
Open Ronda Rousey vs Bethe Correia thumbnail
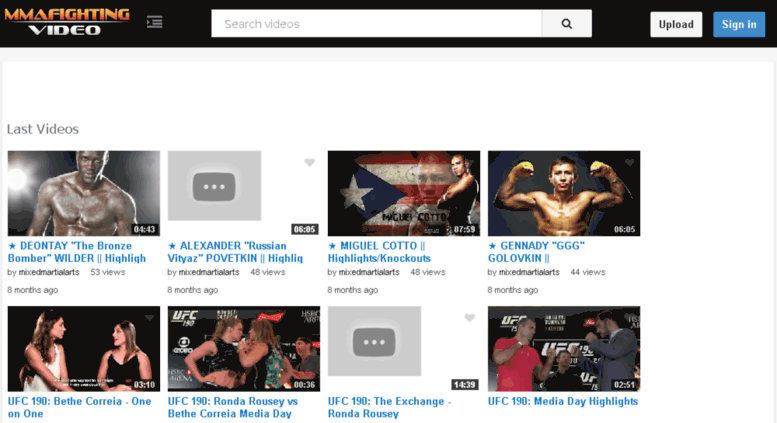244,349
